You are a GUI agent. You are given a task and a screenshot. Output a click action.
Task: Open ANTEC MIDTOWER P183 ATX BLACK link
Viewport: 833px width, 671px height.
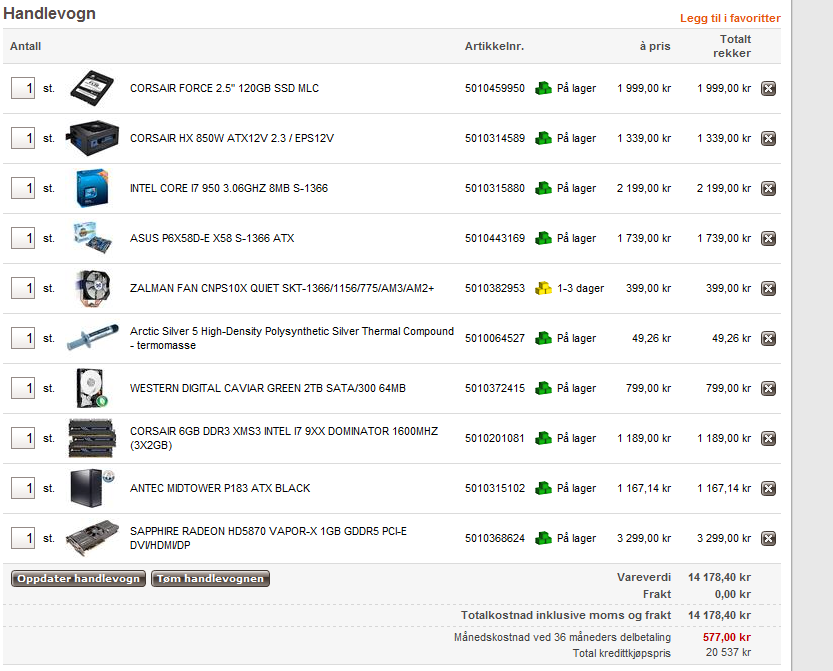220,488
